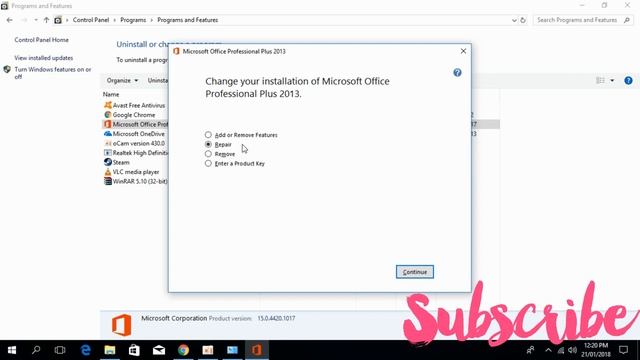Click the Google Chrome list icon
640x360 pixels.
(108, 115)
